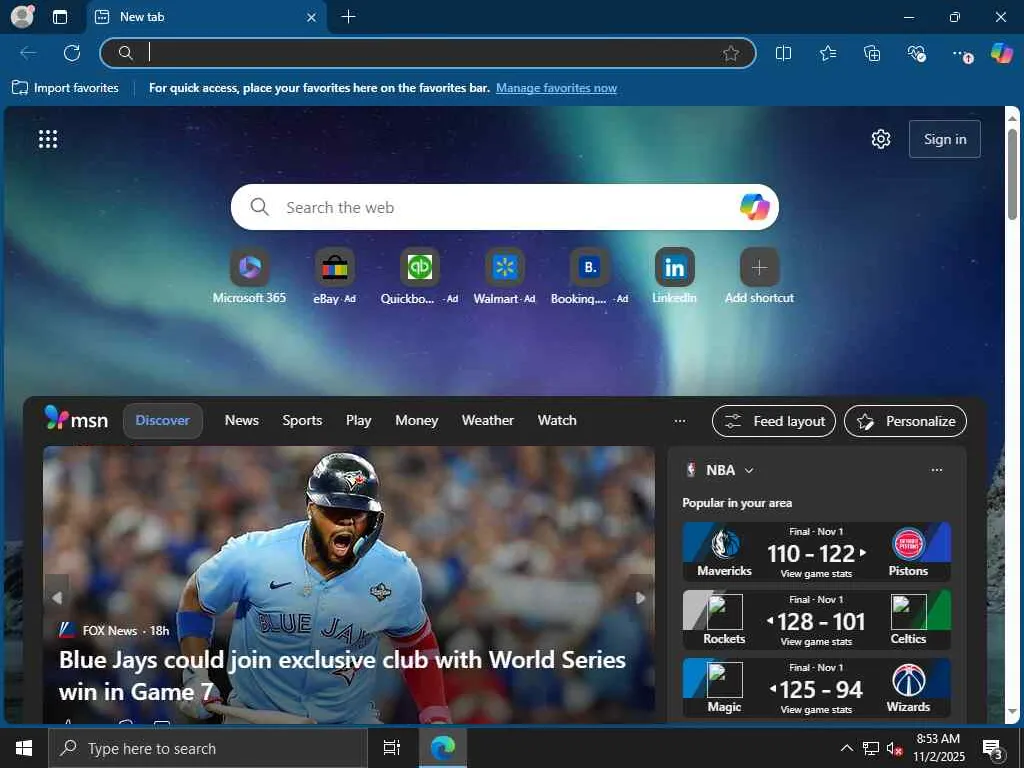Focus the browser address bar

click(428, 53)
